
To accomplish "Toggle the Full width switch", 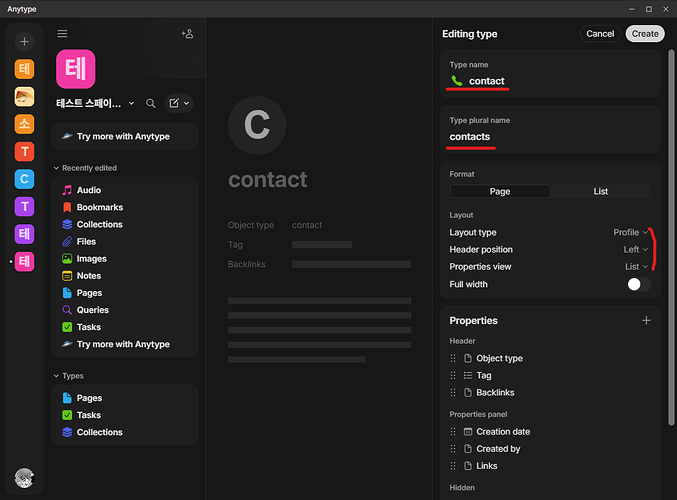I will [639, 284].
